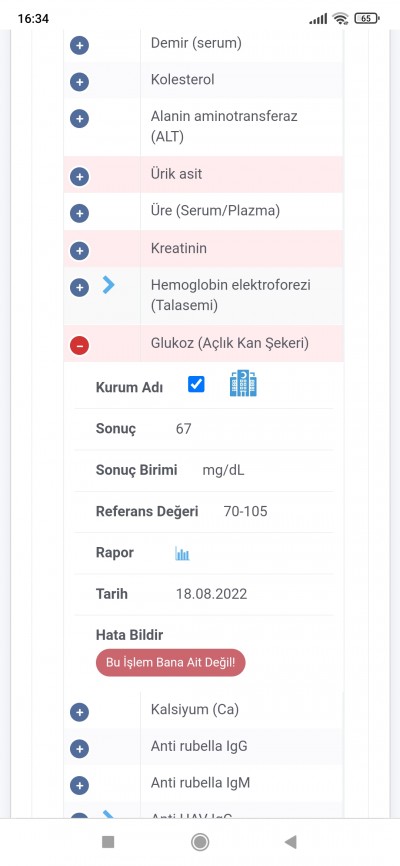The width and height of the screenshot is (400, 866).
Task: Expand the Anti rubella IgG row
Action: (x=80, y=749)
